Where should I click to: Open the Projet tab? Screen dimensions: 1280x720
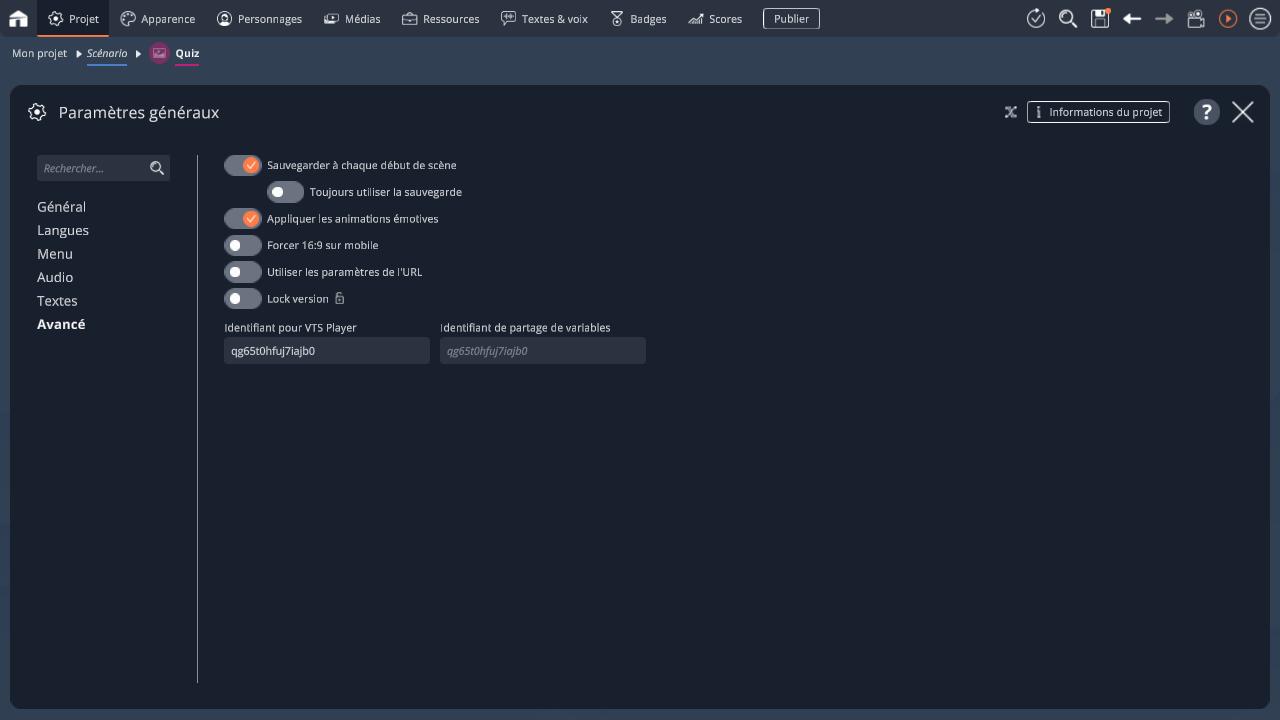click(73, 18)
